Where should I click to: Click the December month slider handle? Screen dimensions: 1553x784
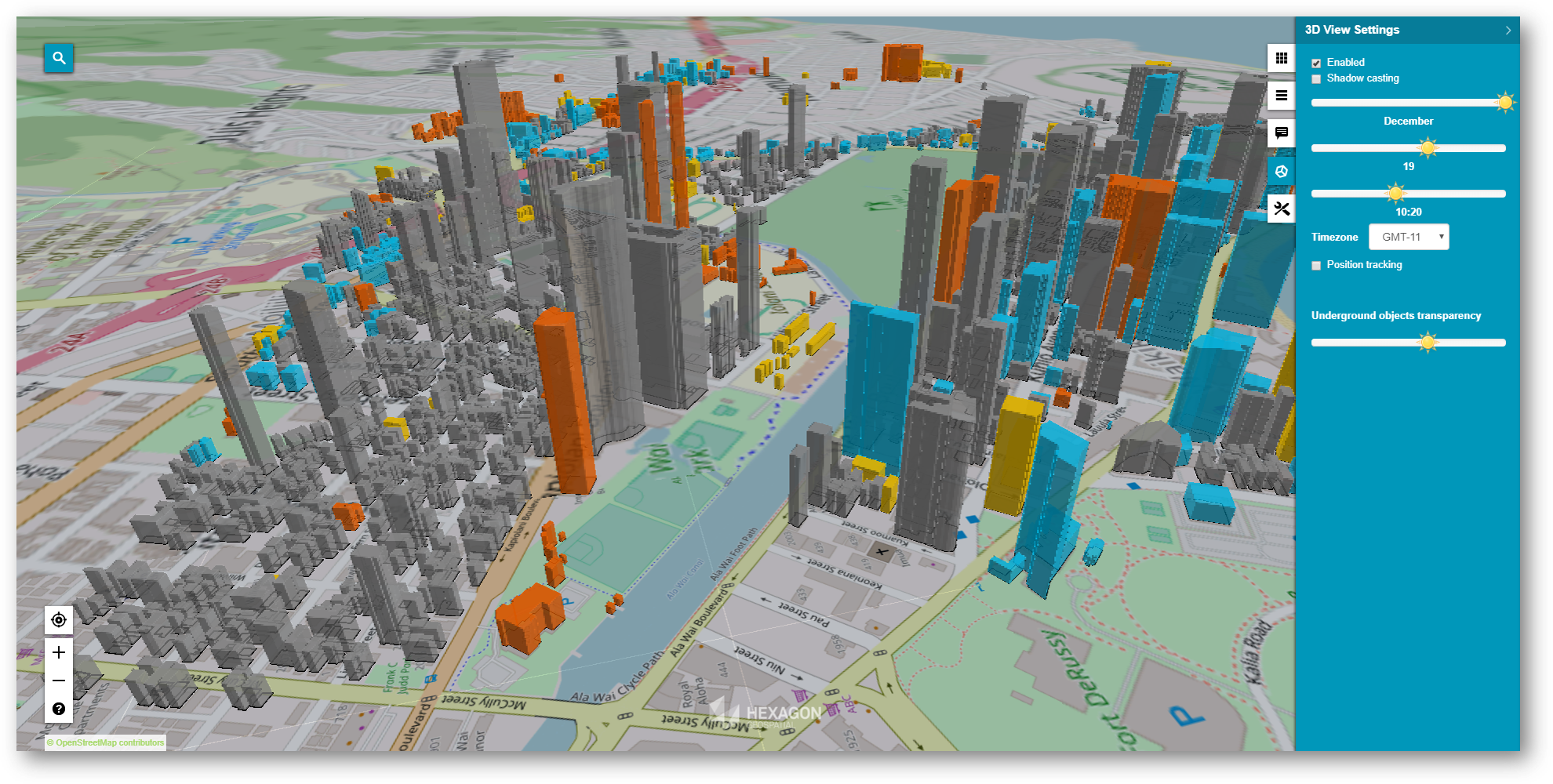pyautogui.click(x=1504, y=103)
